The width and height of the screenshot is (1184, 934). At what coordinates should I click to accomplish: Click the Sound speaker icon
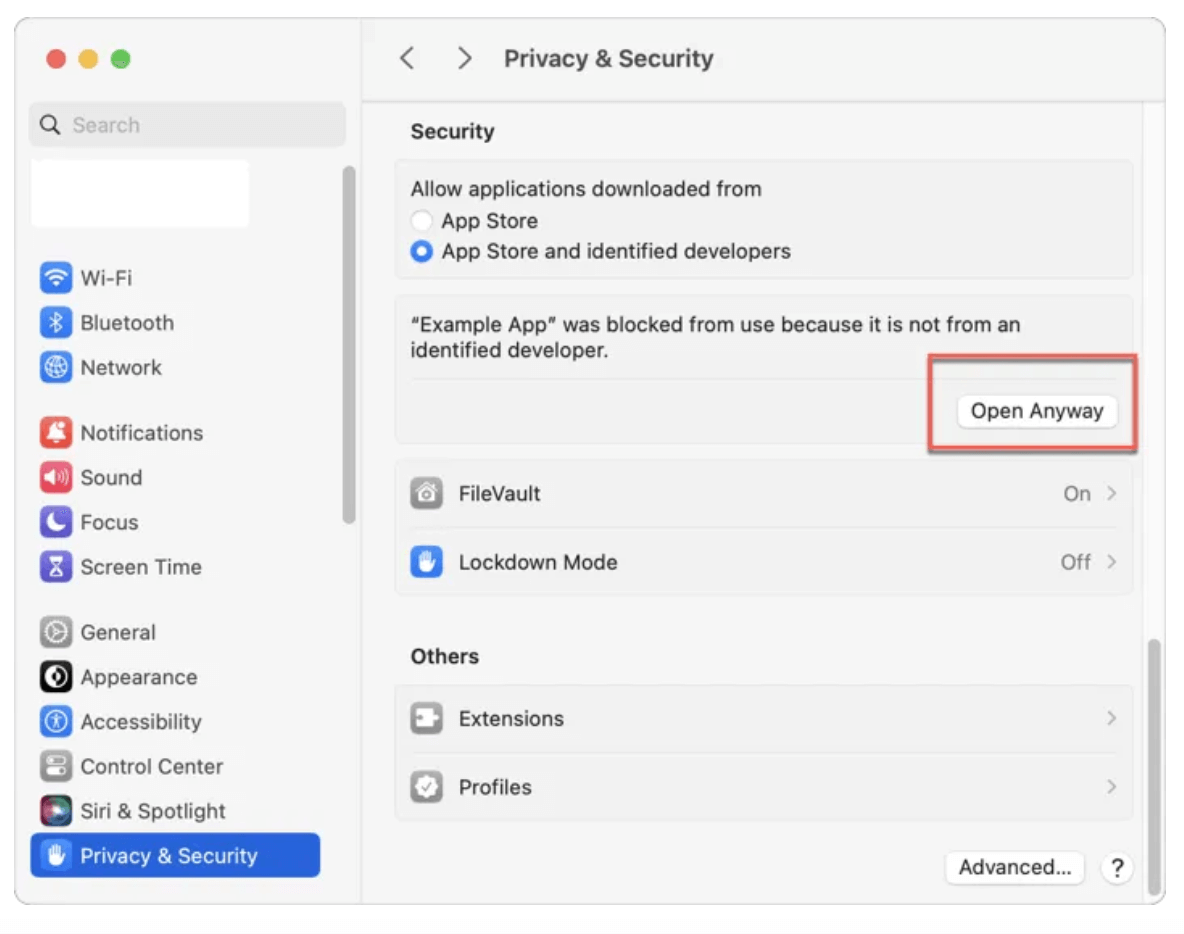56,478
